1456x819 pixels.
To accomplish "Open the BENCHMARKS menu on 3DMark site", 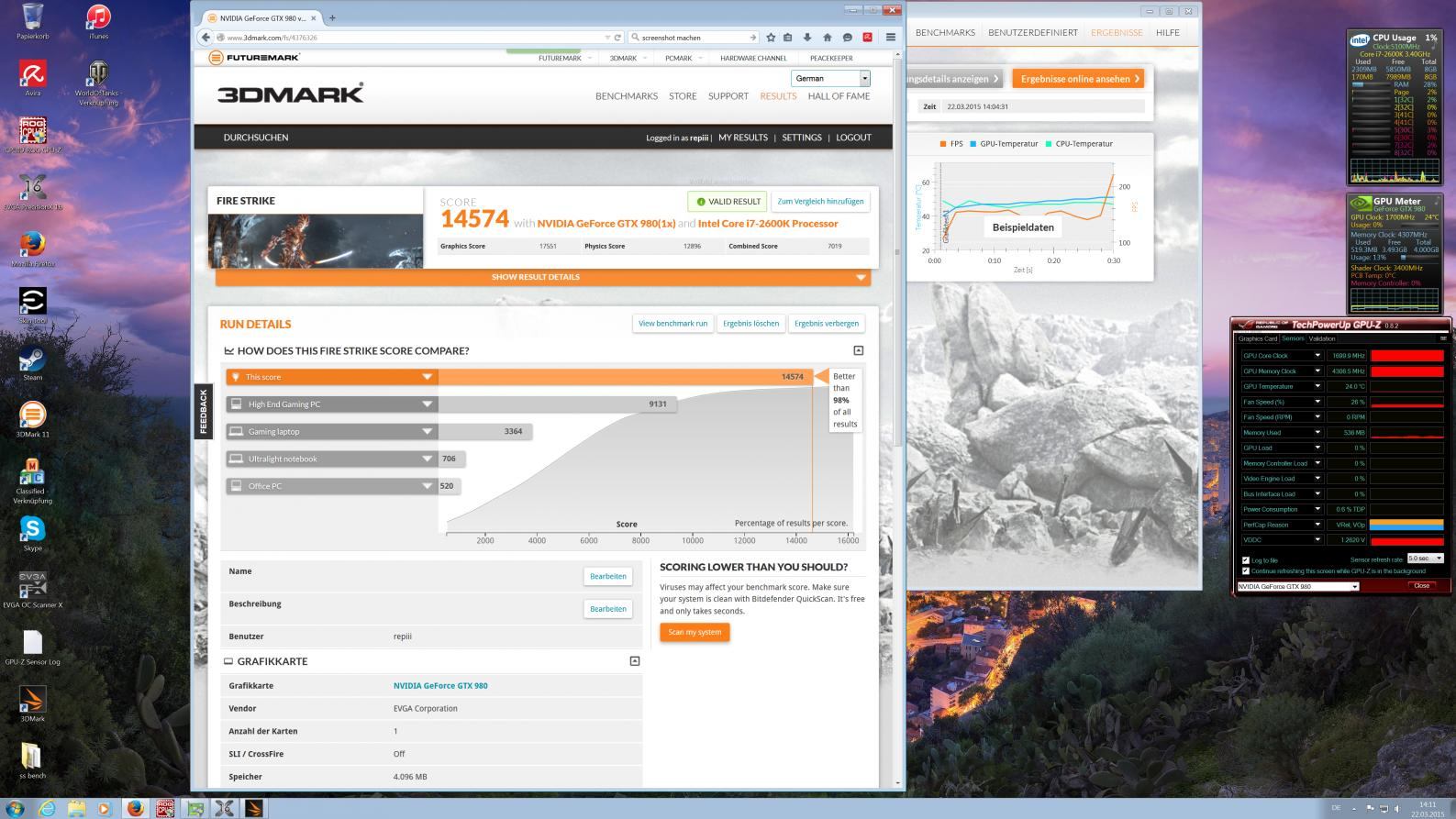I will [627, 96].
